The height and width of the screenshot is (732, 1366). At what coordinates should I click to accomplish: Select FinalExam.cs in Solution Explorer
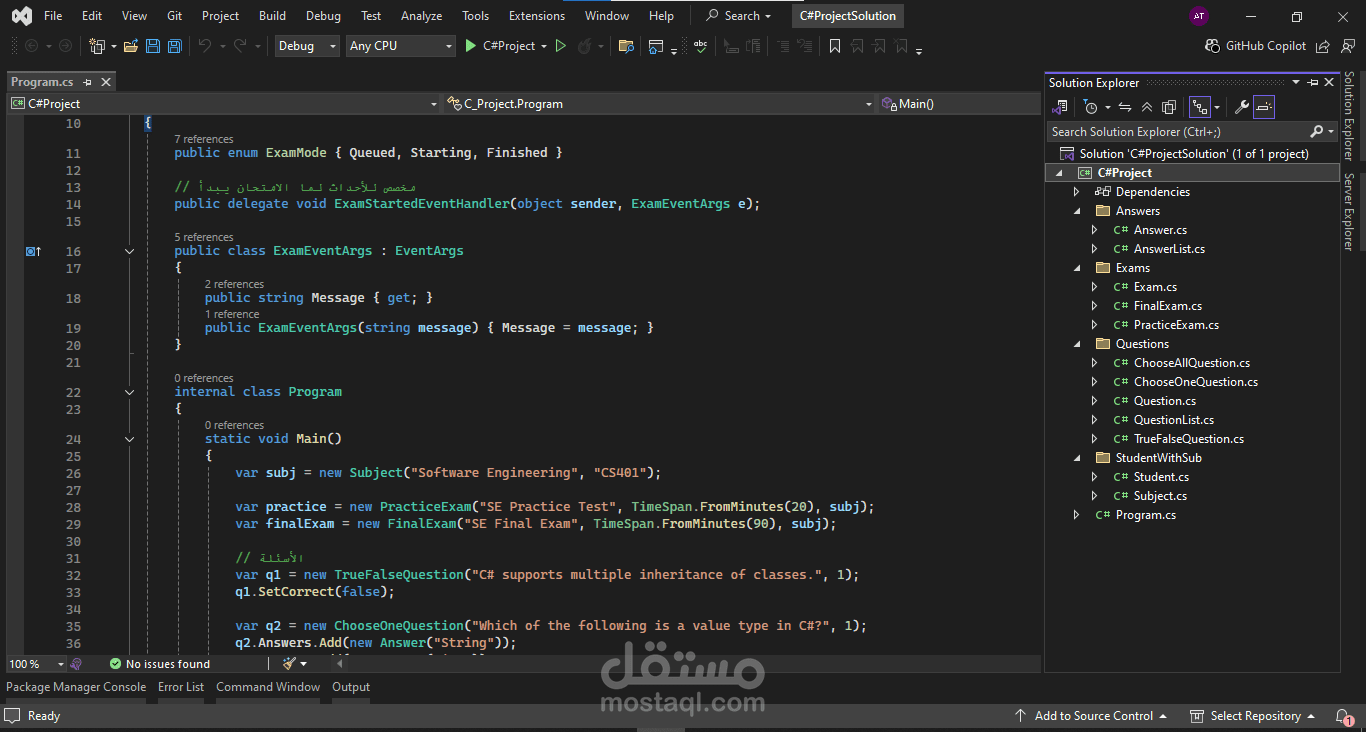1168,306
